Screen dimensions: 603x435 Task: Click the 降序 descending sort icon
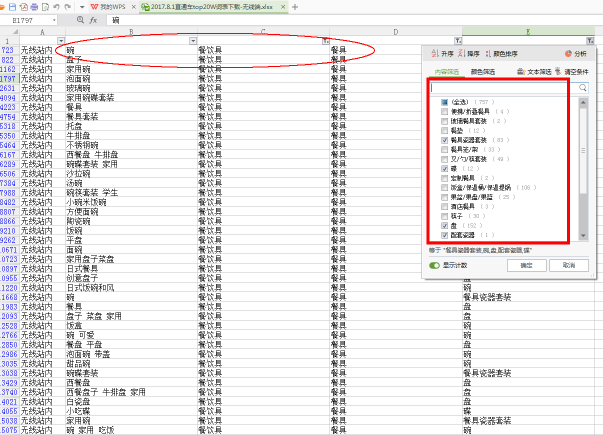point(462,54)
